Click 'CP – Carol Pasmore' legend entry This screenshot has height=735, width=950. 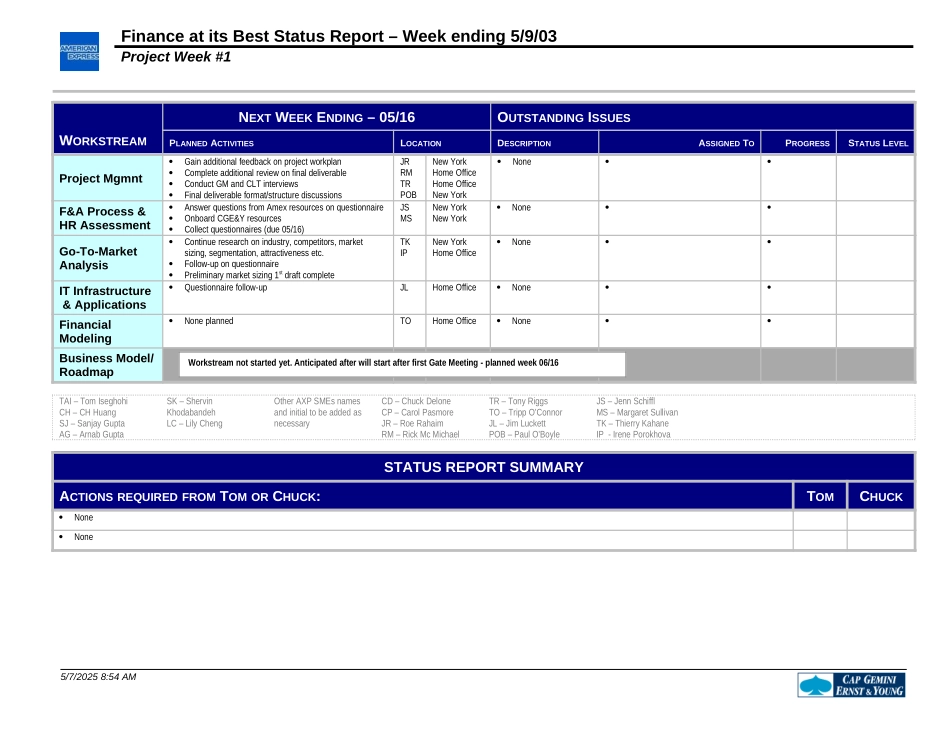pyautogui.click(x=417, y=413)
